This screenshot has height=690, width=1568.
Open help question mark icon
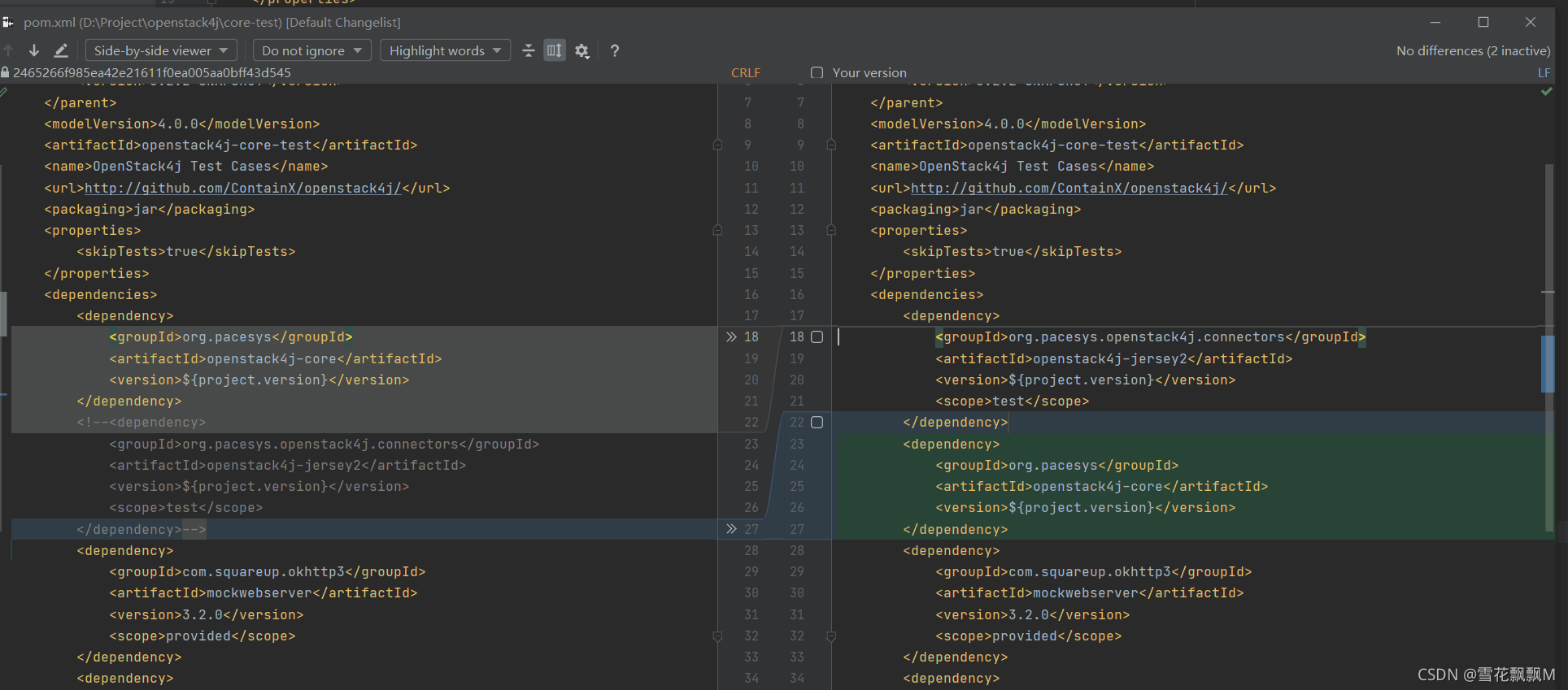pos(615,50)
